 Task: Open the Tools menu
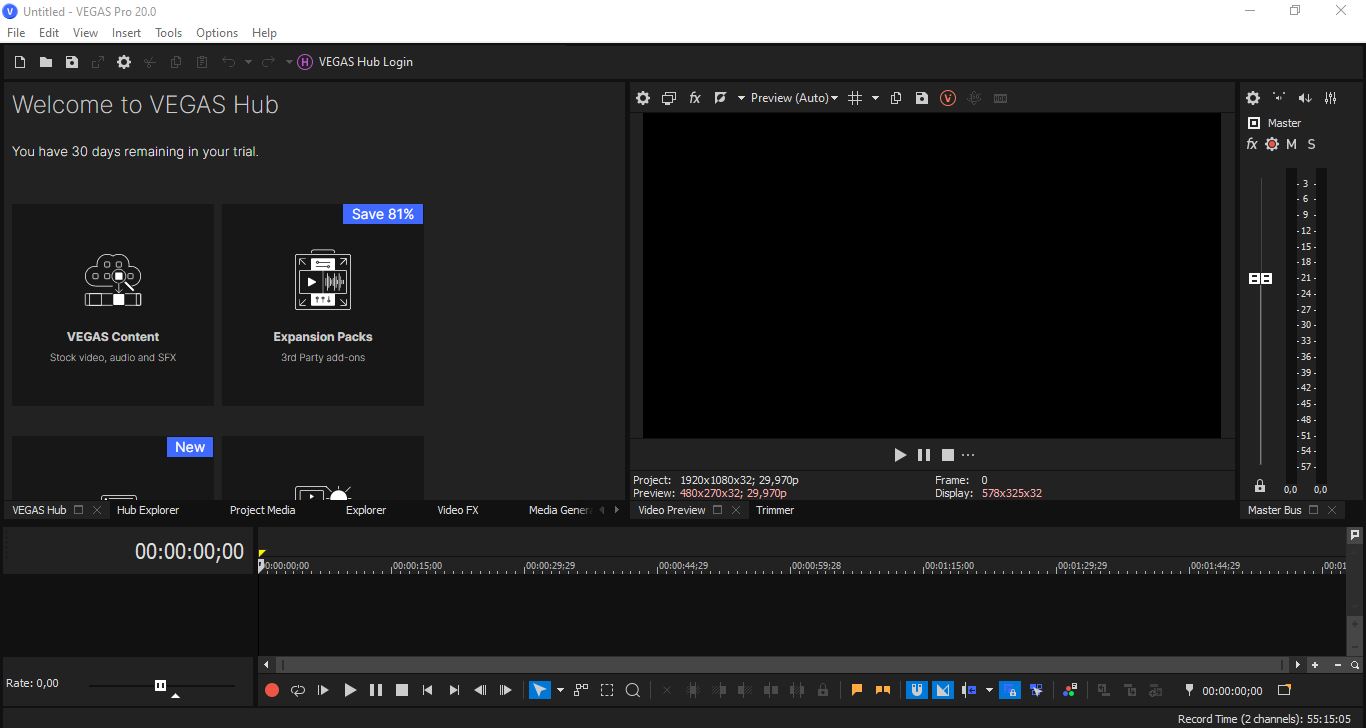click(168, 32)
